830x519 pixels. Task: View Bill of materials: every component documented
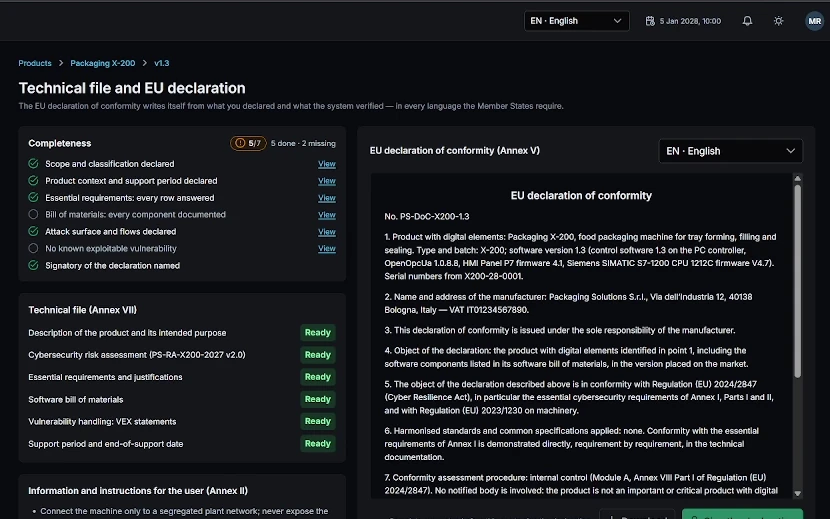click(x=327, y=215)
